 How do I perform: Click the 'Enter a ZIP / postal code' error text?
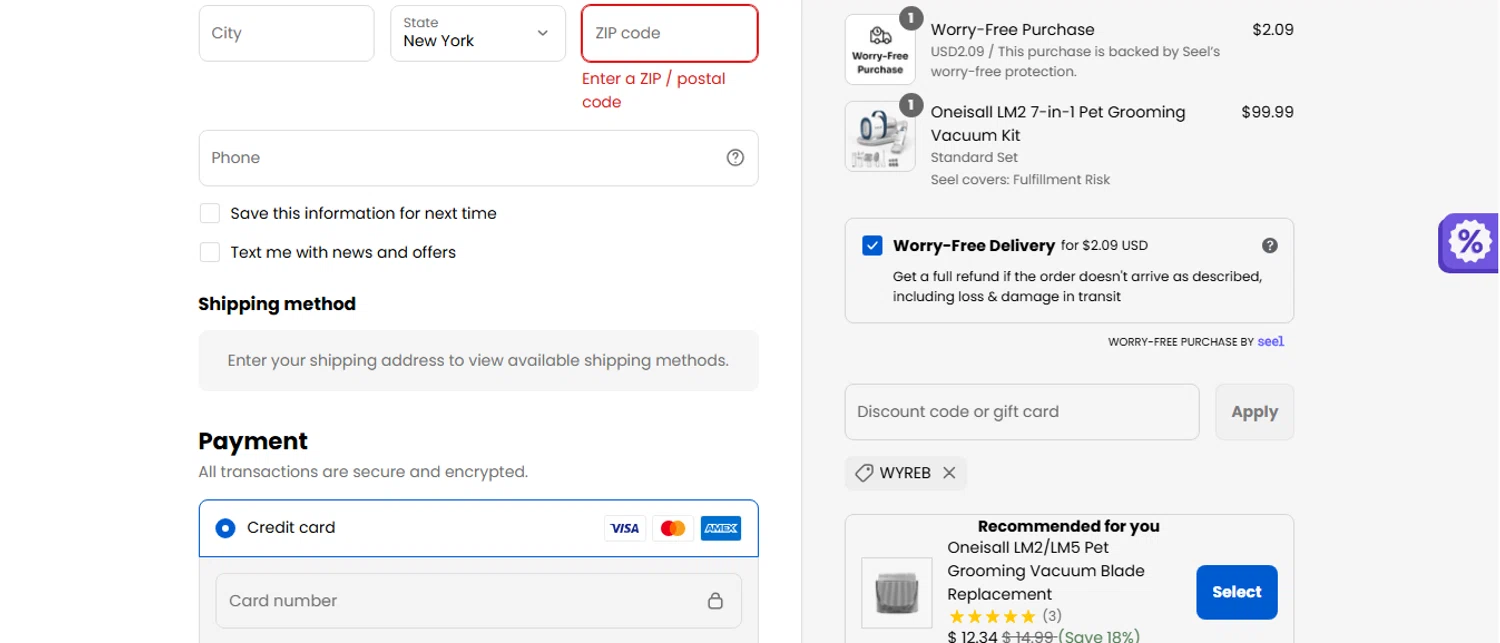tap(654, 90)
